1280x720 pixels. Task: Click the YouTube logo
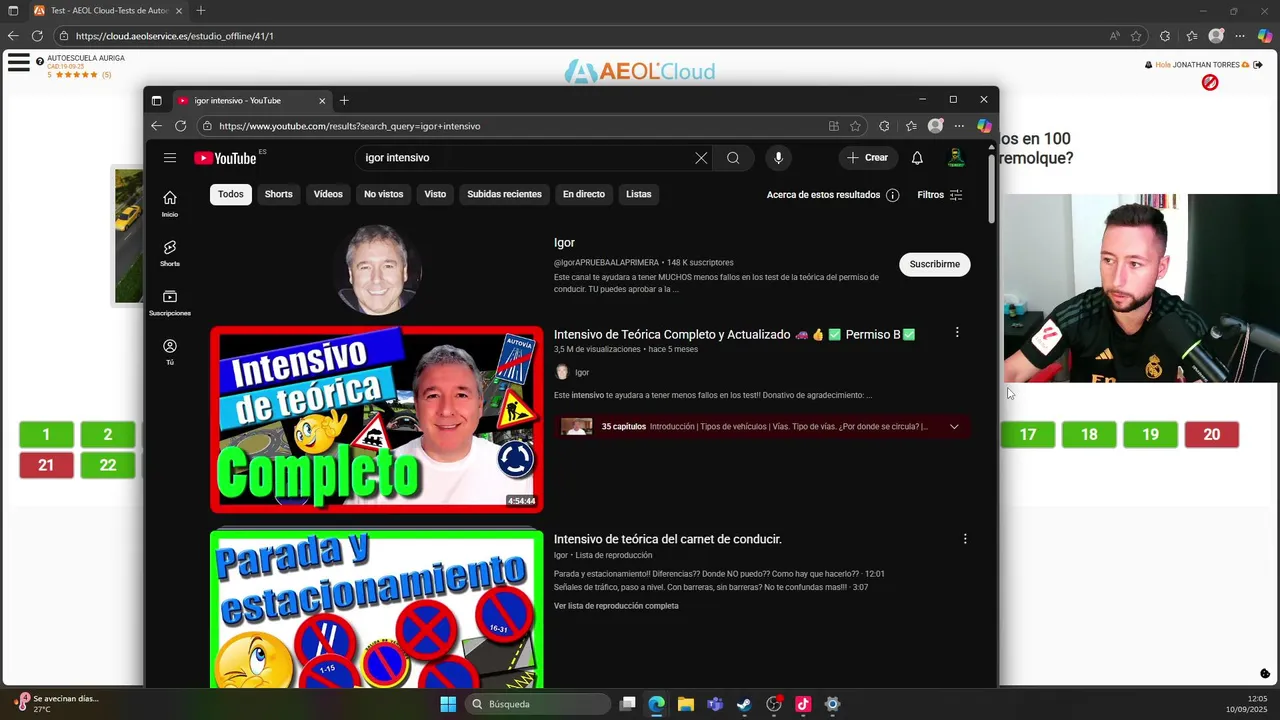coord(226,158)
